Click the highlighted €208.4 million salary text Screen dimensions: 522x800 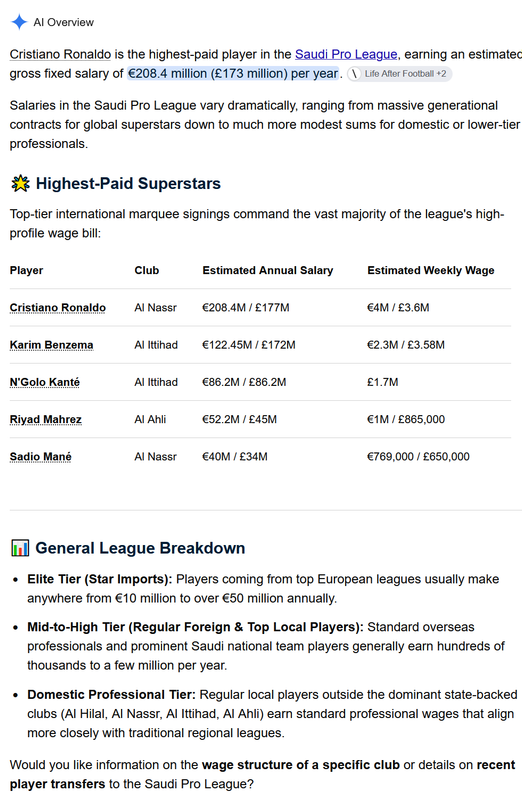(x=233, y=73)
